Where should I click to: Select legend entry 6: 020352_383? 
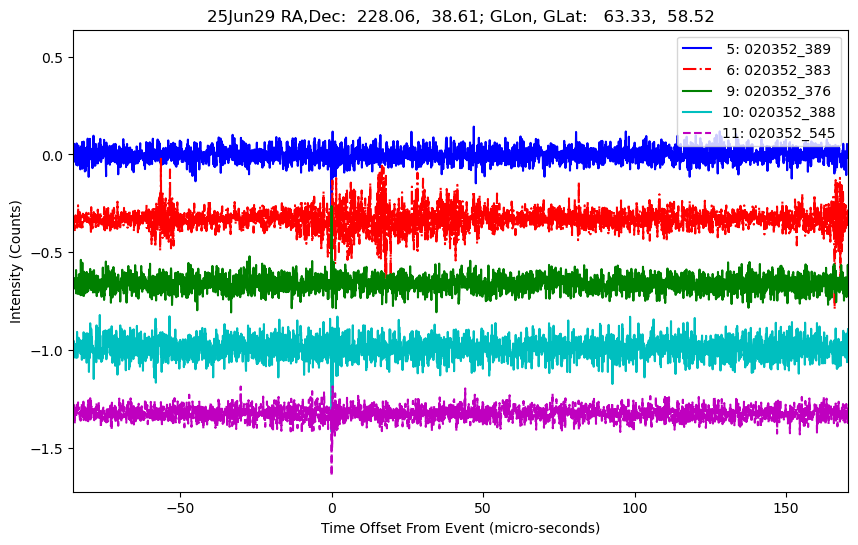click(x=779, y=70)
